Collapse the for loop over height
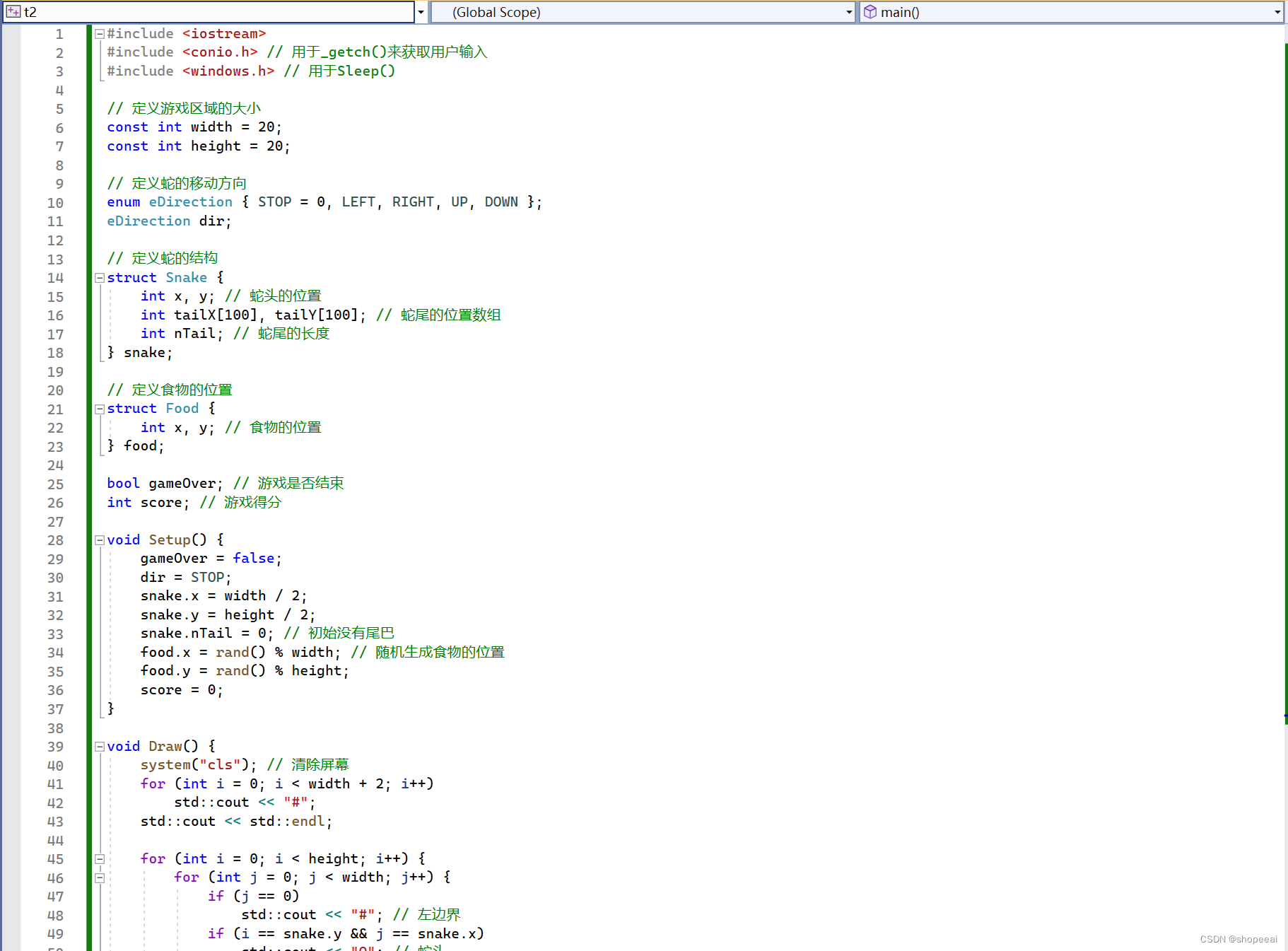This screenshot has height=951, width=1288. pos(100,859)
